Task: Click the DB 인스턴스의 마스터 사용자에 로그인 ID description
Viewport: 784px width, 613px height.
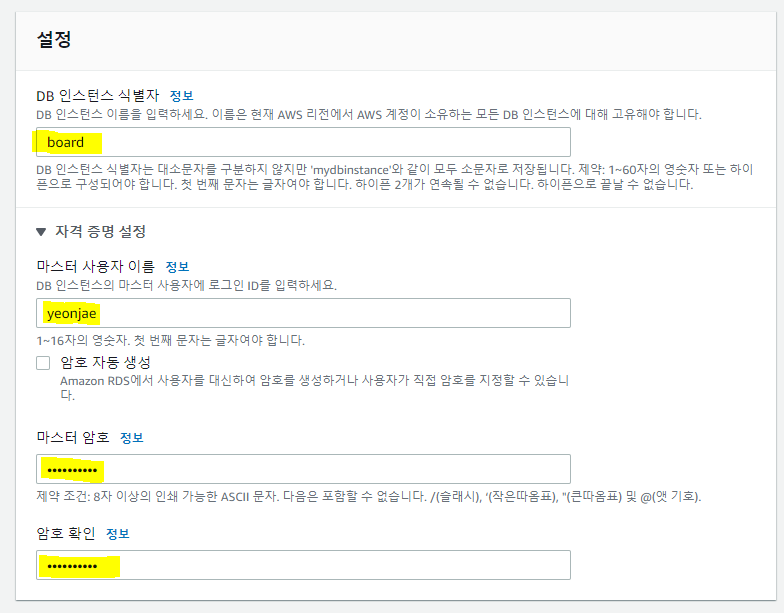Action: click(186, 286)
